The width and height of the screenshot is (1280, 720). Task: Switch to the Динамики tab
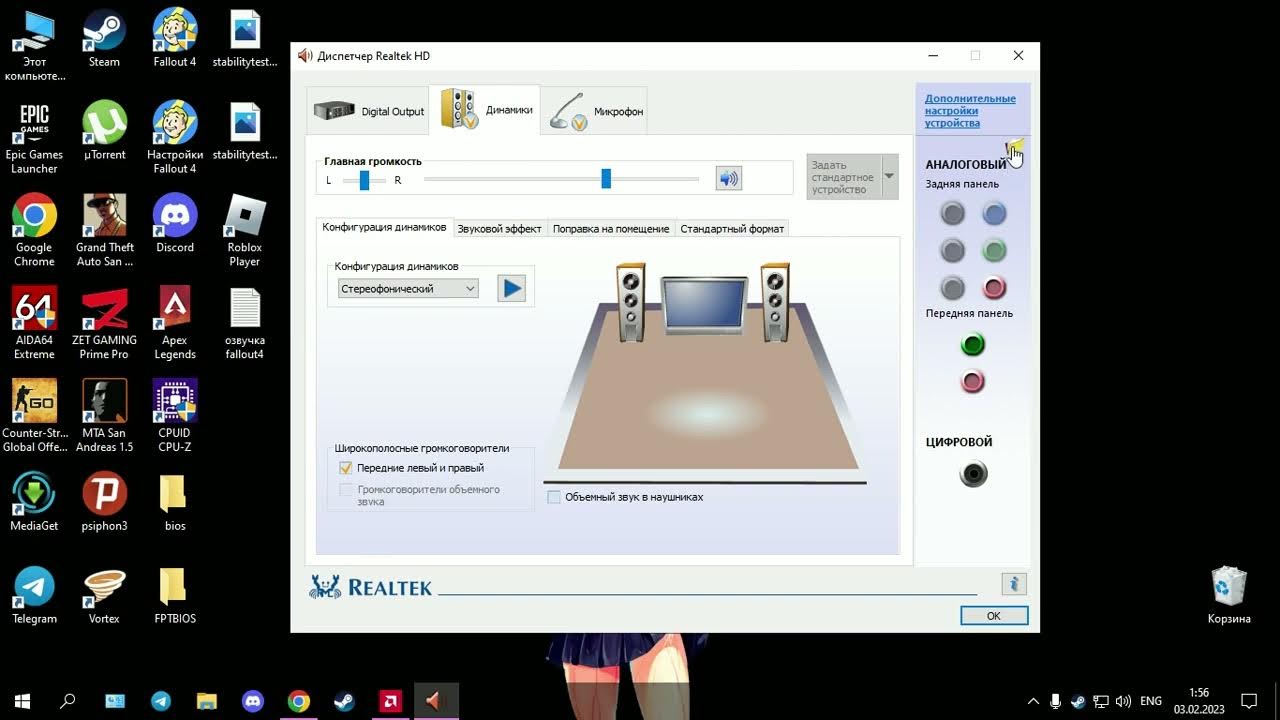point(485,110)
